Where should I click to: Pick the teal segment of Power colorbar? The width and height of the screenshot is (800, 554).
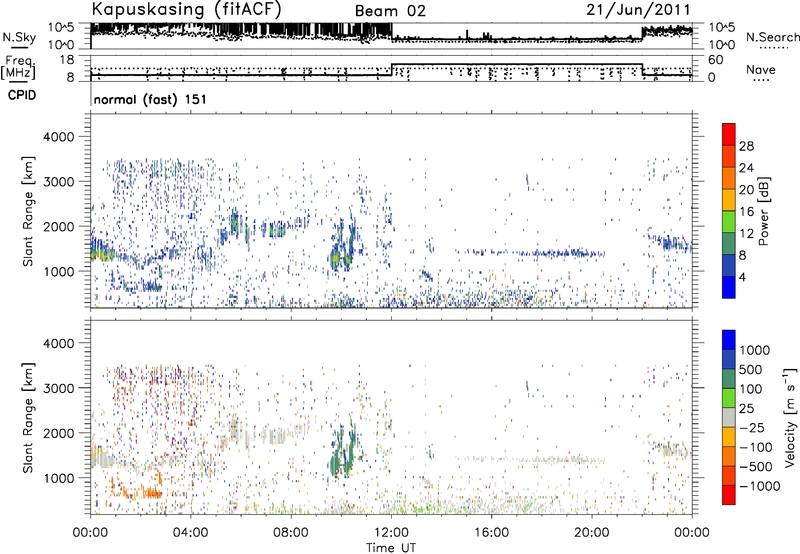(729, 243)
